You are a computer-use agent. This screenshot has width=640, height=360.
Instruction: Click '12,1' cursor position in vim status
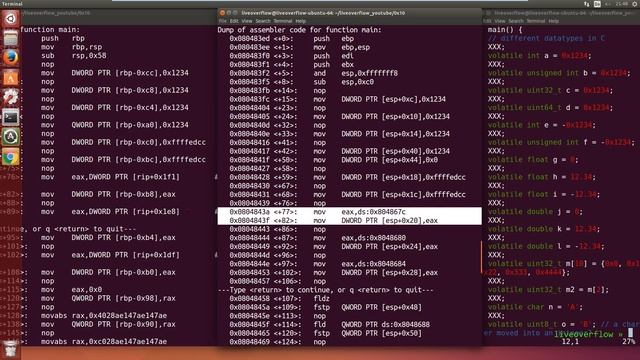point(570,342)
